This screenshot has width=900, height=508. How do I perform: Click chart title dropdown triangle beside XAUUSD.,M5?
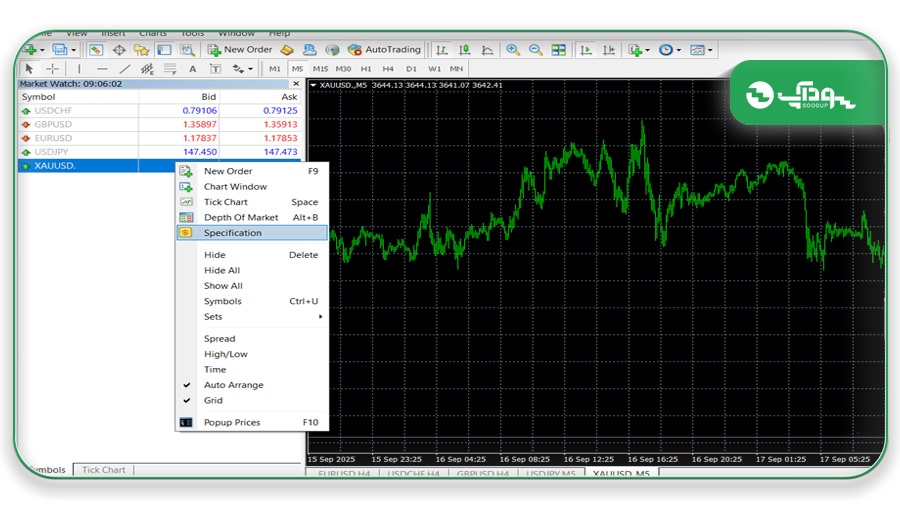[313, 85]
